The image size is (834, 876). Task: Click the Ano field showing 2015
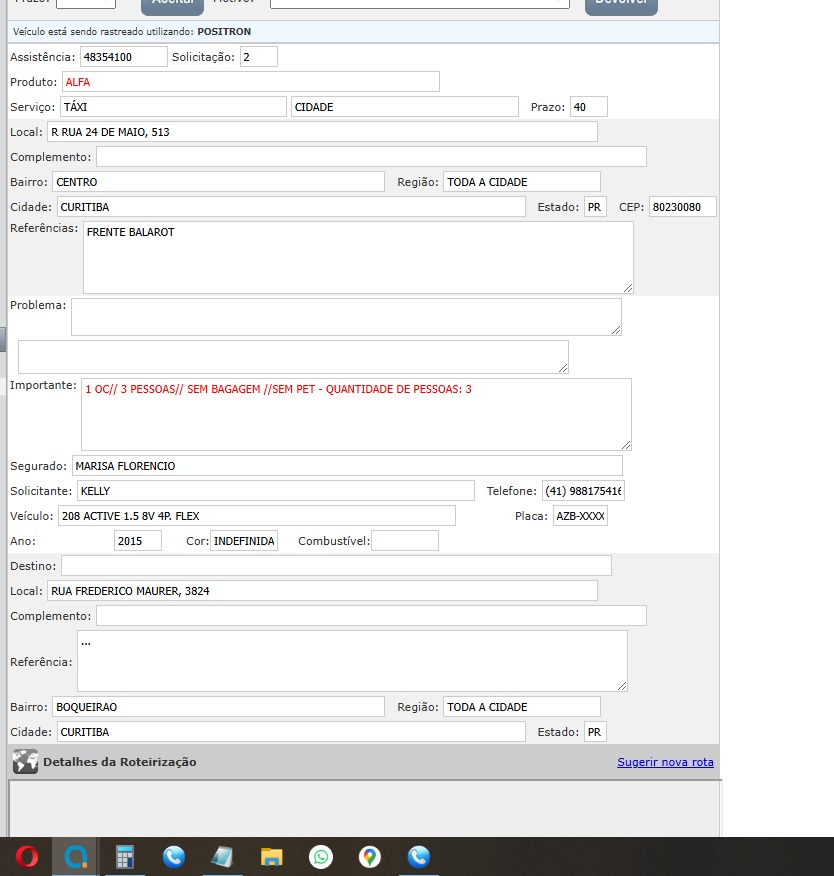tap(138, 541)
